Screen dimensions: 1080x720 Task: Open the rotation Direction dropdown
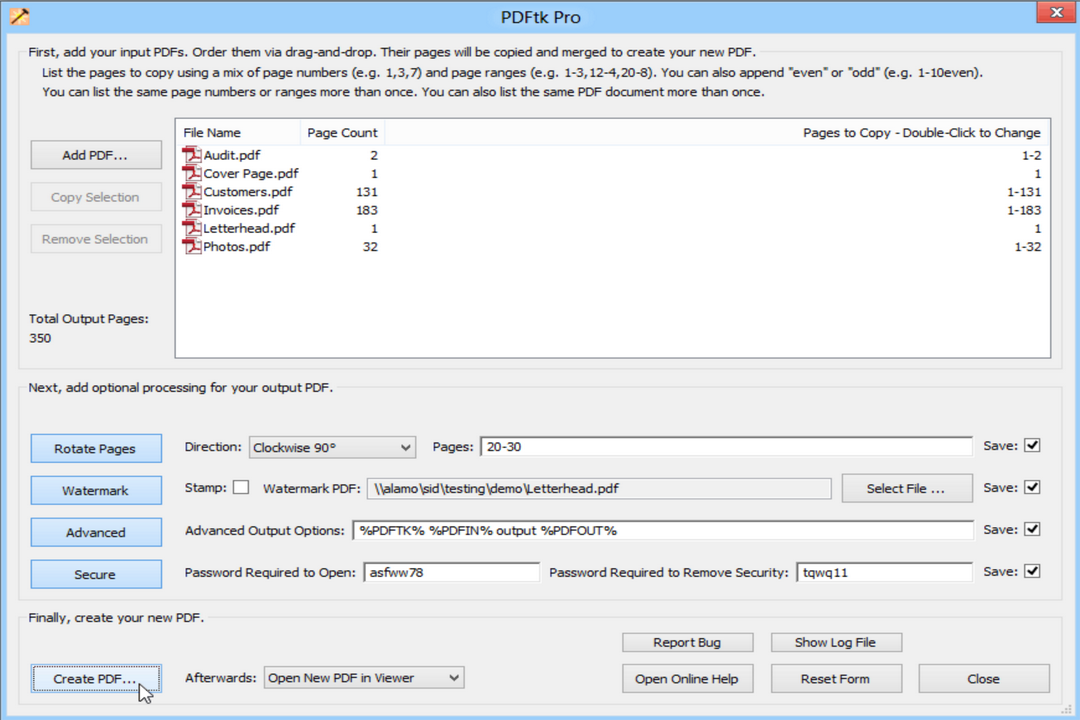click(x=332, y=447)
